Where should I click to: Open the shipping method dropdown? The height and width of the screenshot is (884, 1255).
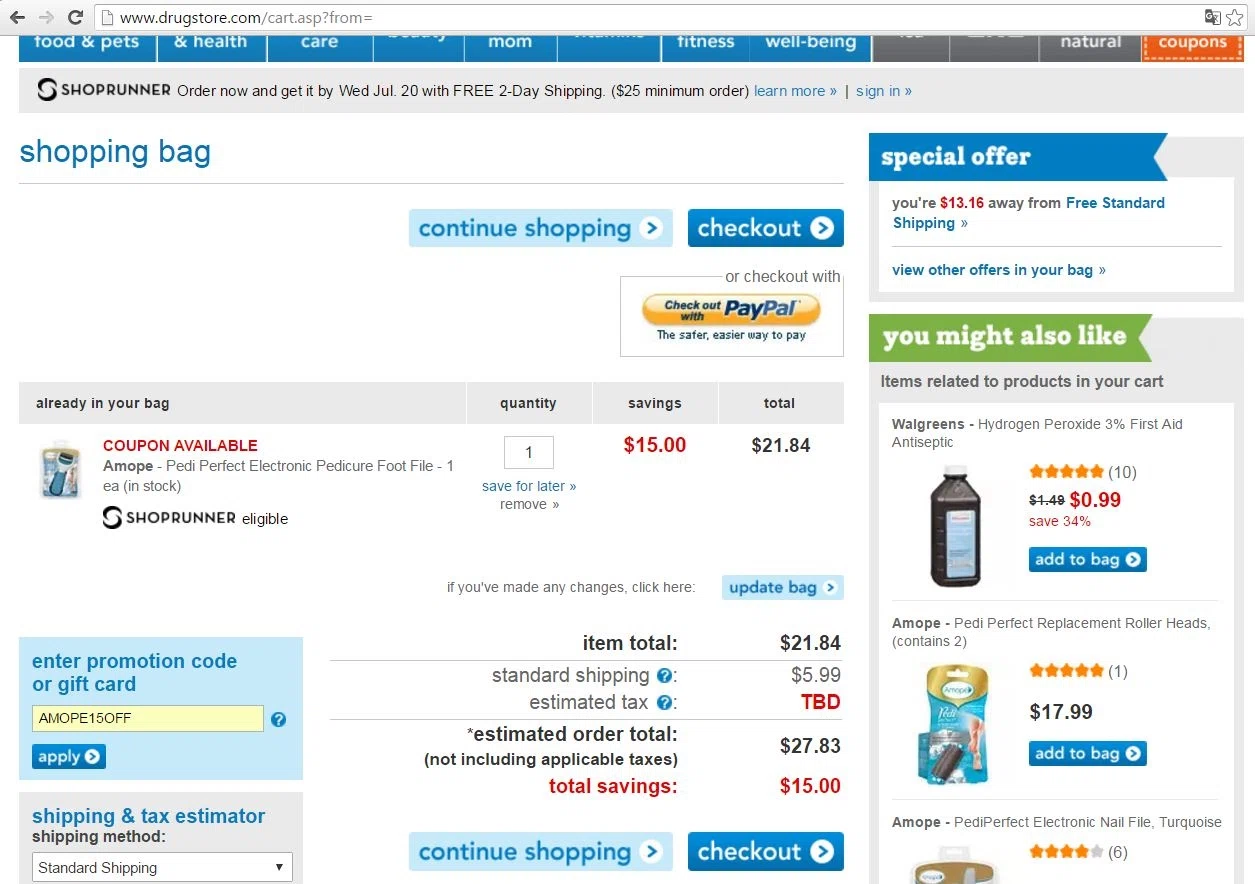point(162,867)
